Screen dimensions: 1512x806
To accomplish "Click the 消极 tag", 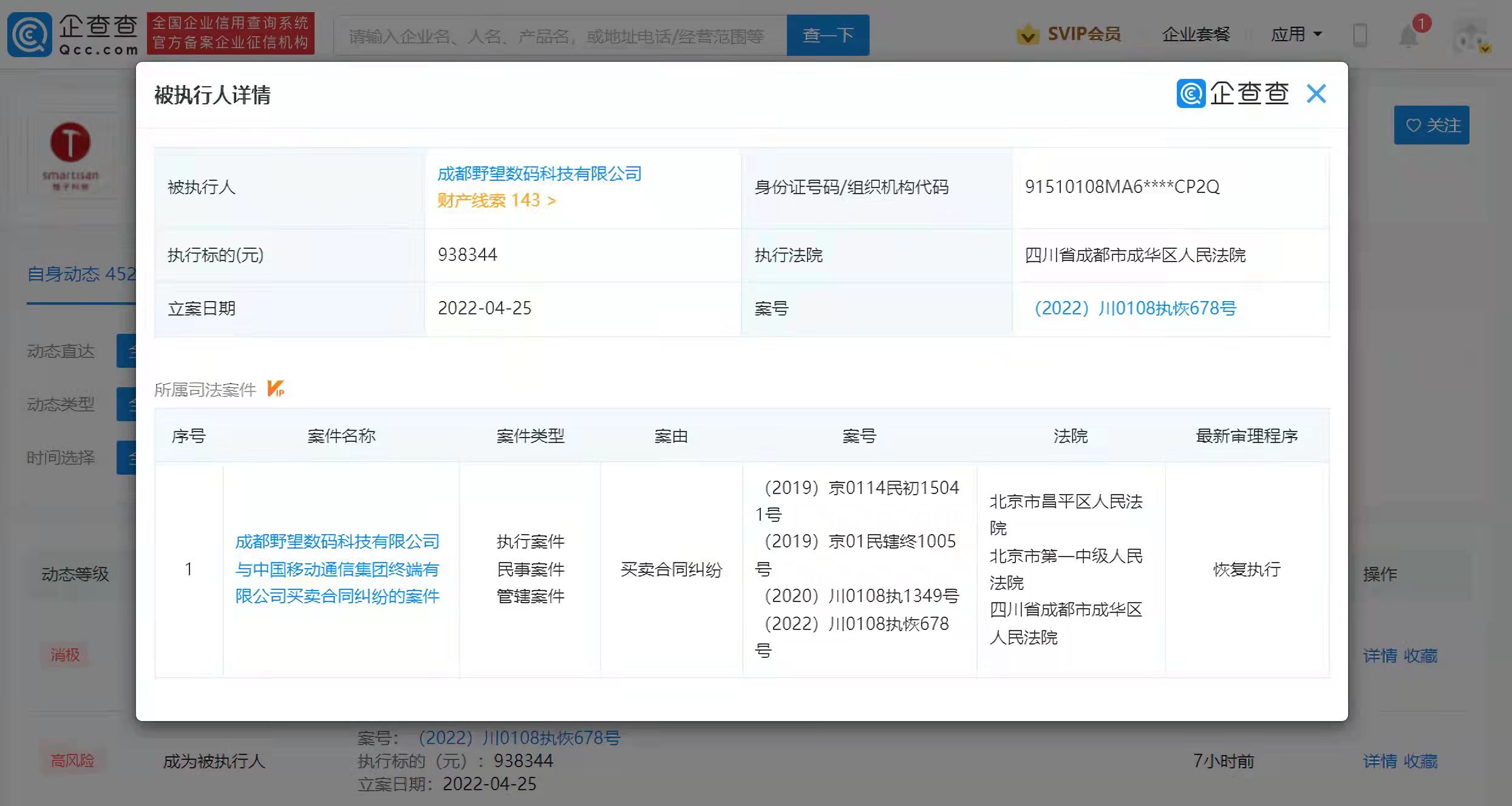I will (65, 655).
